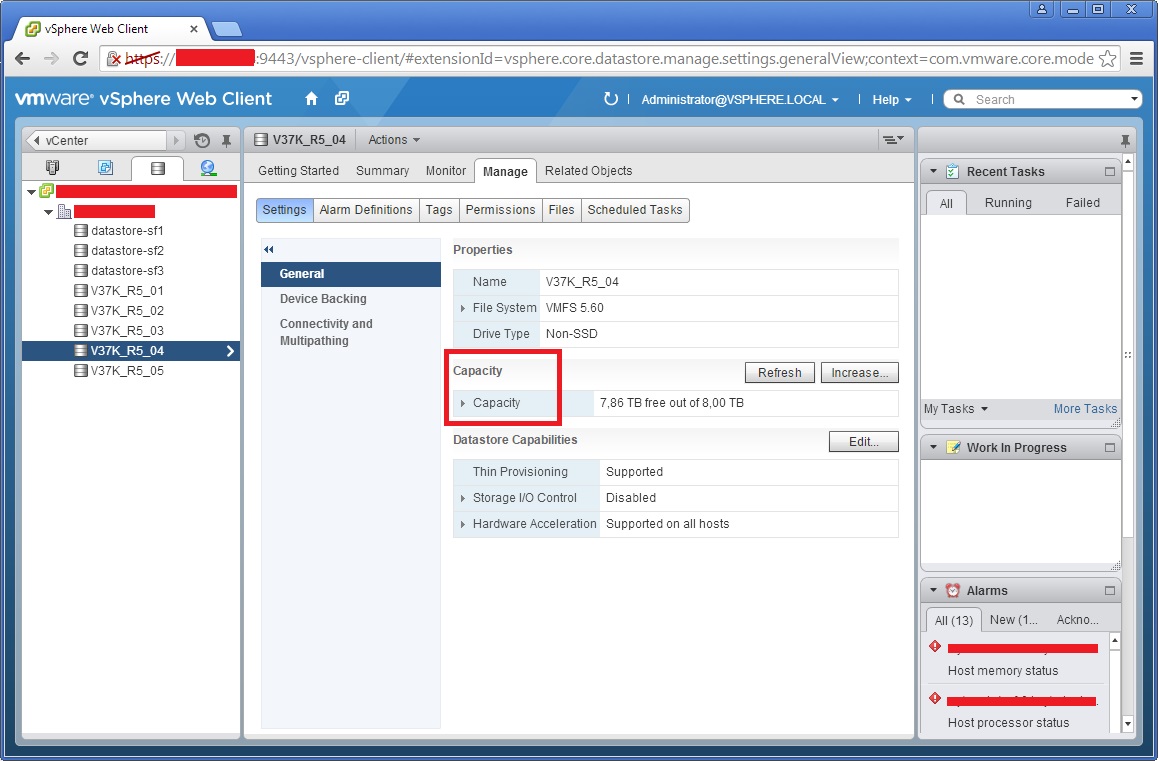Collapse the settings side list arrows
The height and width of the screenshot is (761, 1158).
click(x=268, y=250)
